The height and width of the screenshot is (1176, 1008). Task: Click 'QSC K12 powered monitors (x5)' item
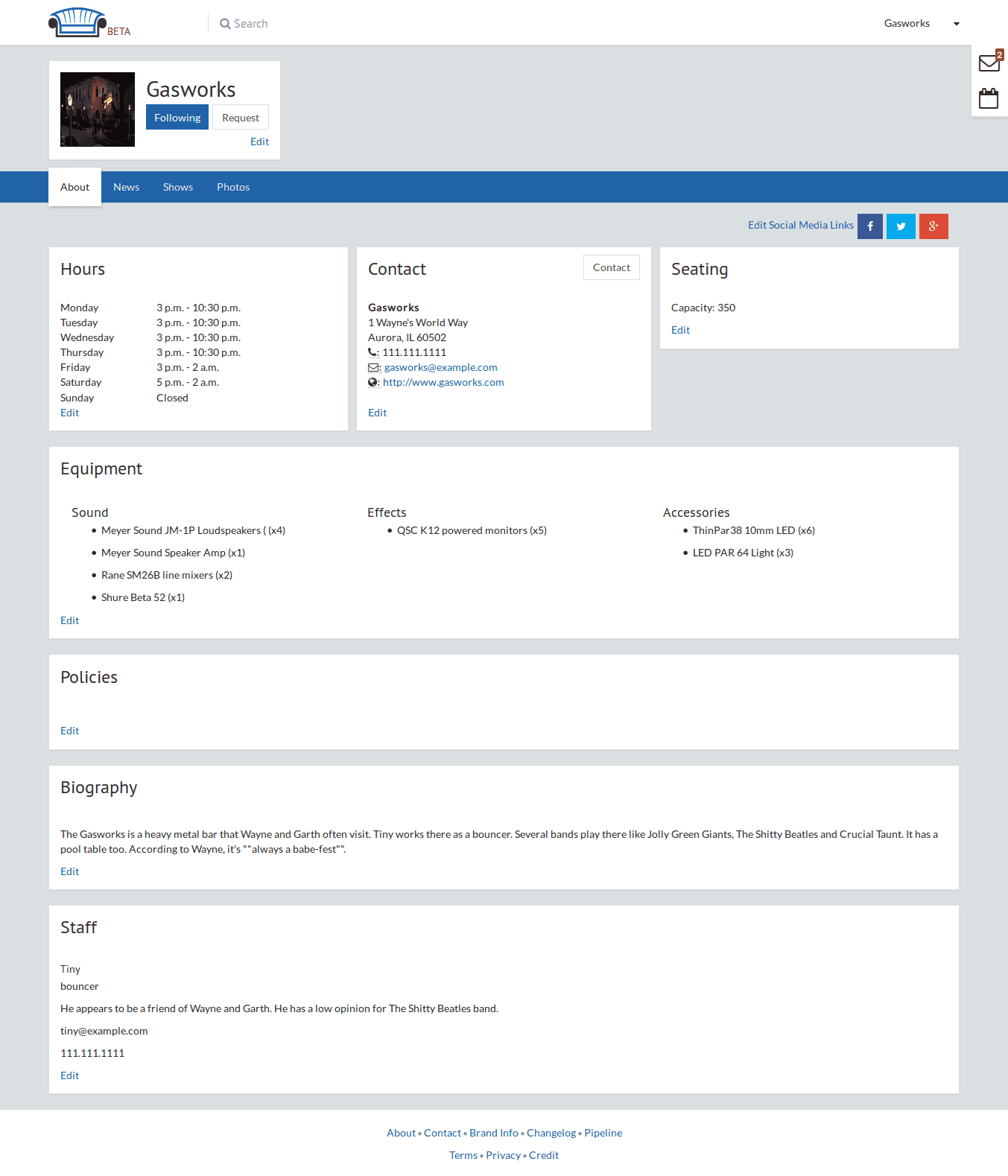click(472, 530)
